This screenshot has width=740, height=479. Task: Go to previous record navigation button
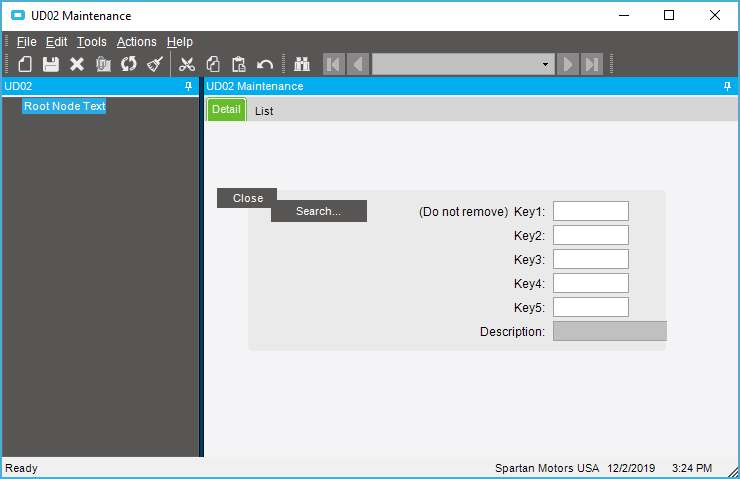click(358, 64)
